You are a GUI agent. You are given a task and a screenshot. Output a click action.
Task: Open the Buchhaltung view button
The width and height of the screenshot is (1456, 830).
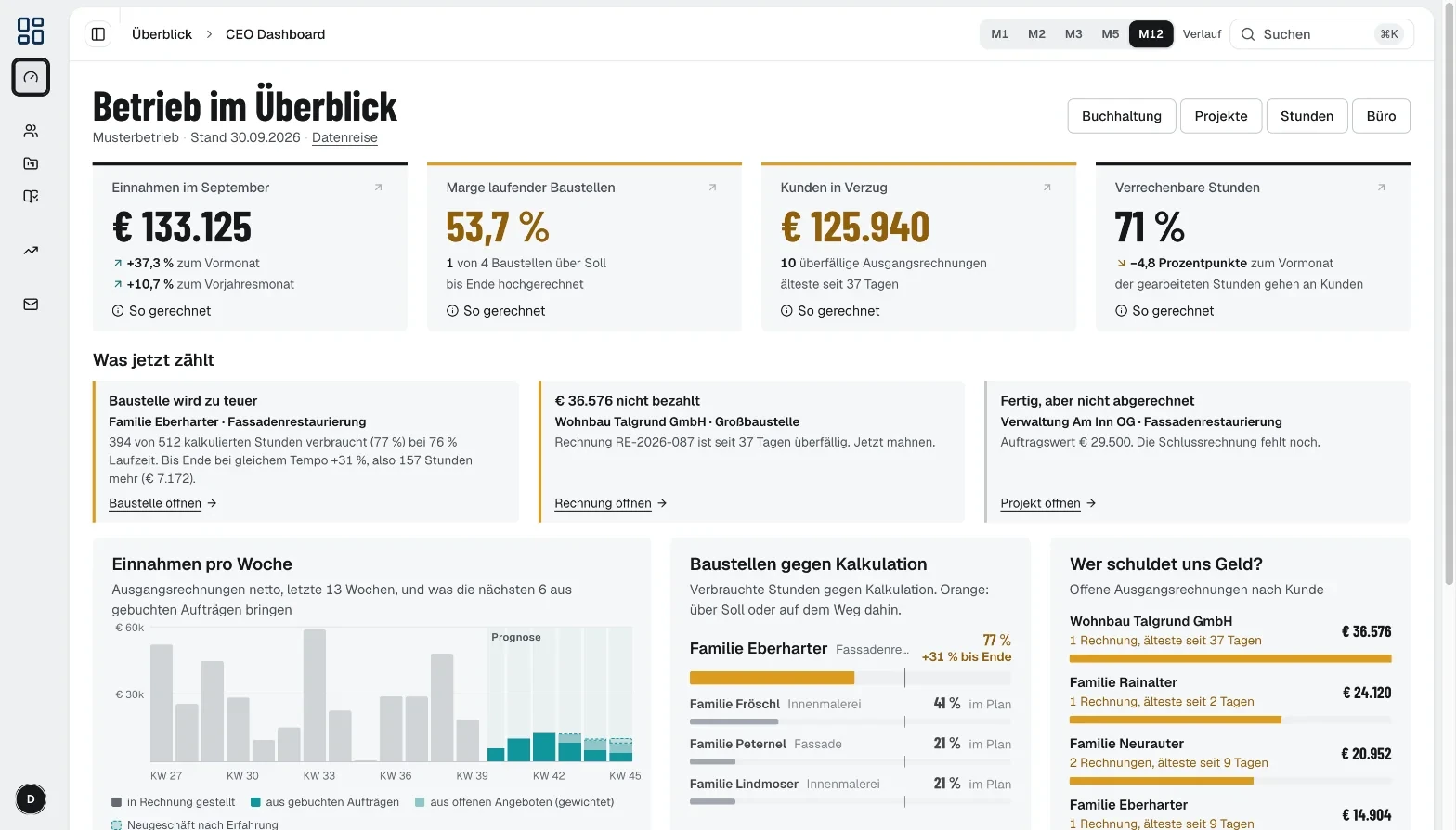[1122, 116]
